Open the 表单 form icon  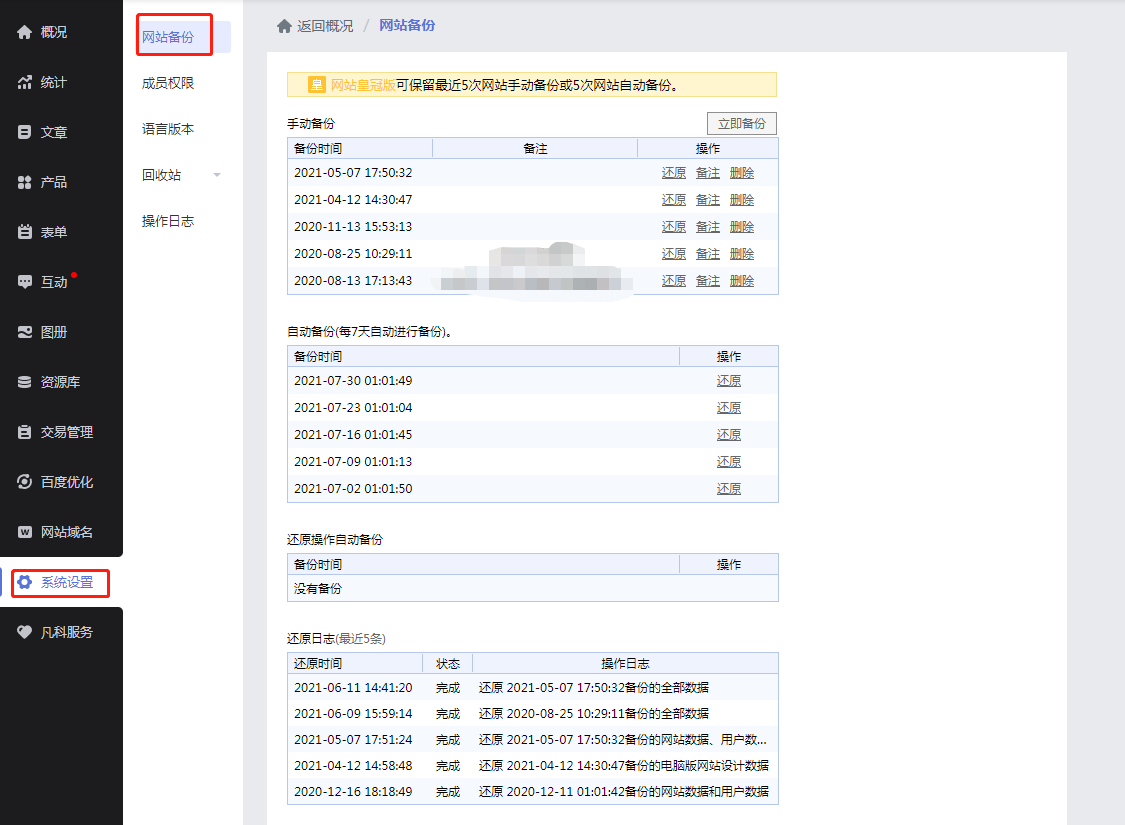point(24,232)
